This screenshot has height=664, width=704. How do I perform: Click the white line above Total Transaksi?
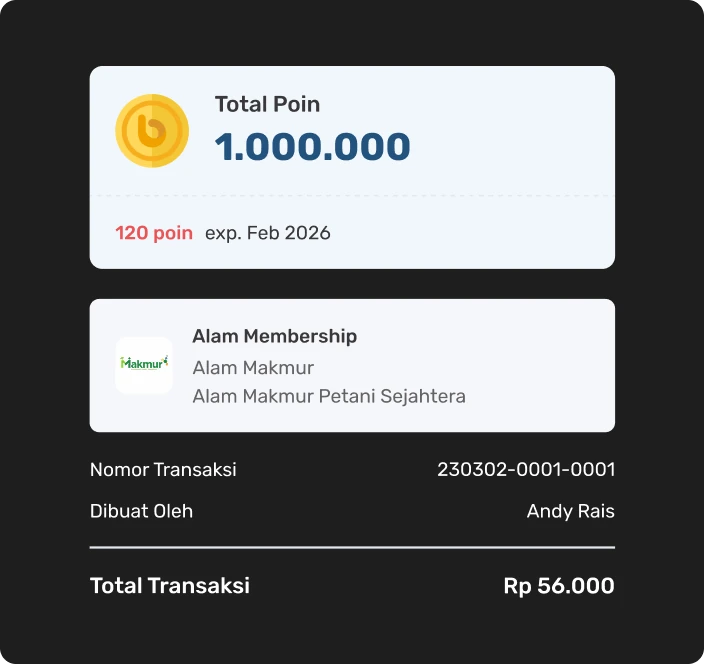pyautogui.click(x=352, y=548)
